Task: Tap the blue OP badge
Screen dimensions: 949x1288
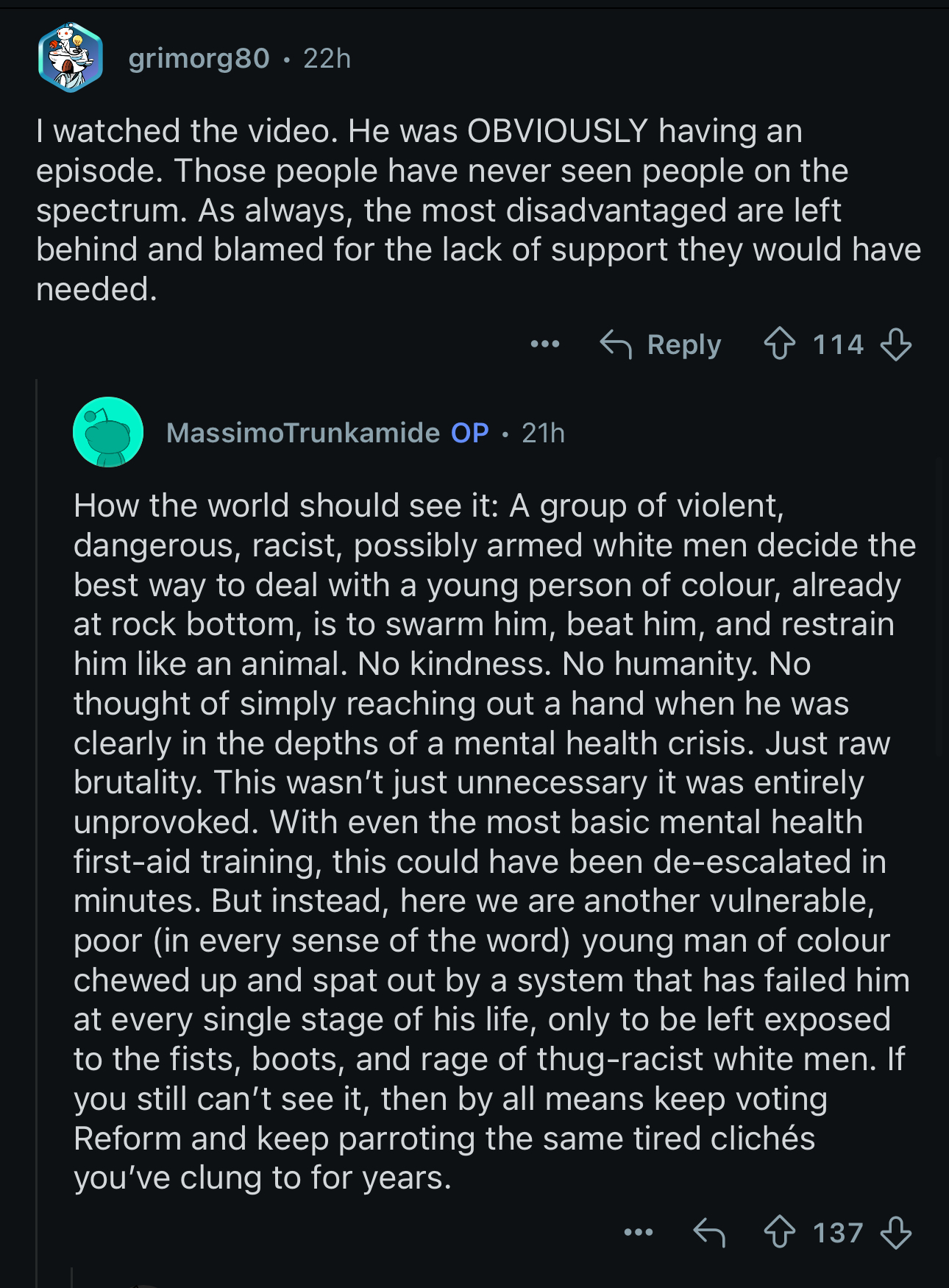Action: point(469,433)
